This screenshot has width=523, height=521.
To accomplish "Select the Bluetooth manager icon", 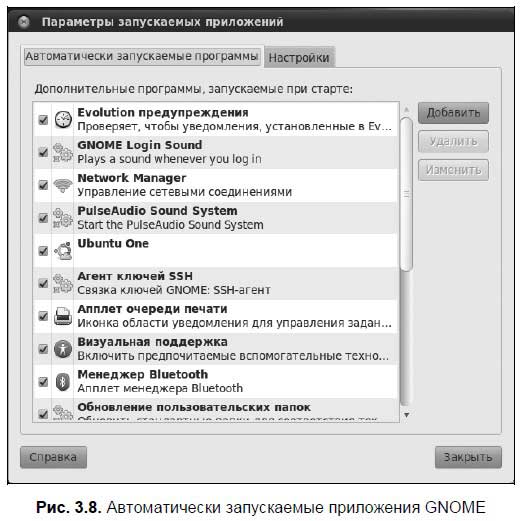I will tap(63, 381).
